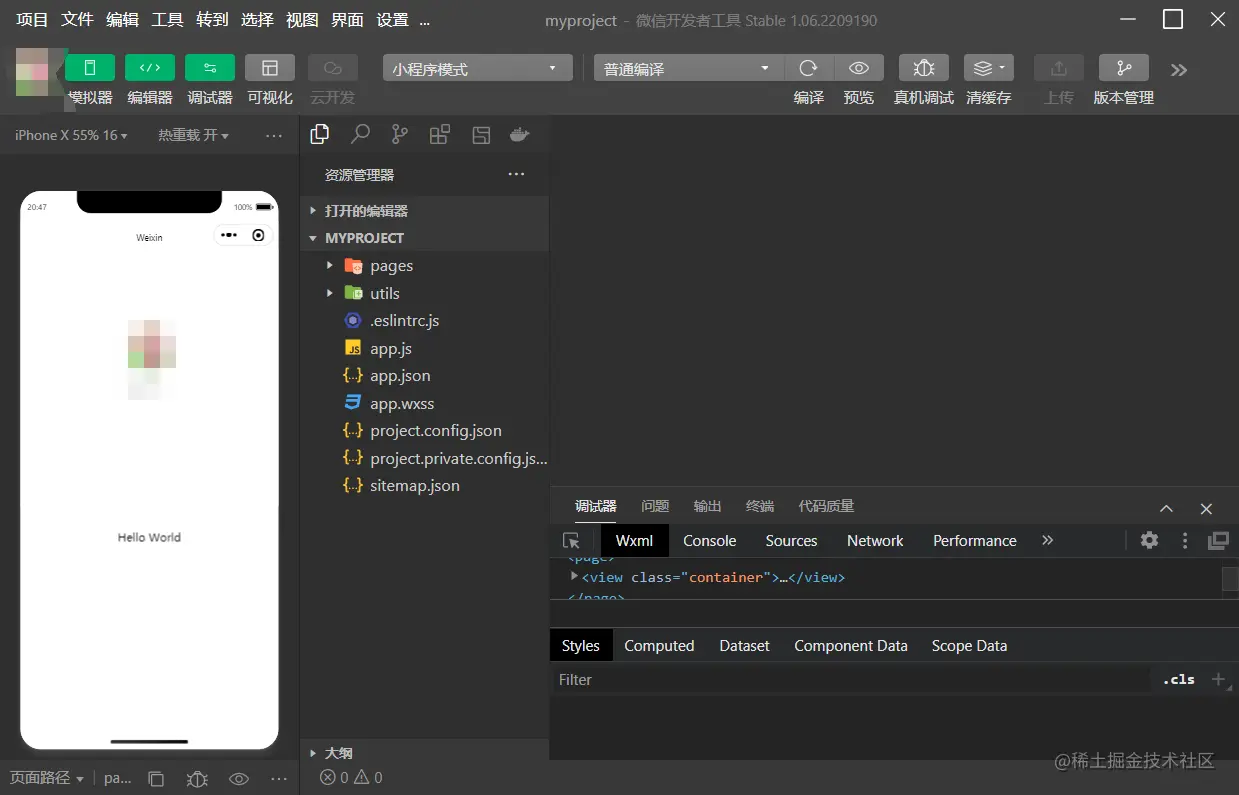Click the preview (预览) eye icon
Image resolution: width=1239 pixels, height=795 pixels.
(858, 68)
